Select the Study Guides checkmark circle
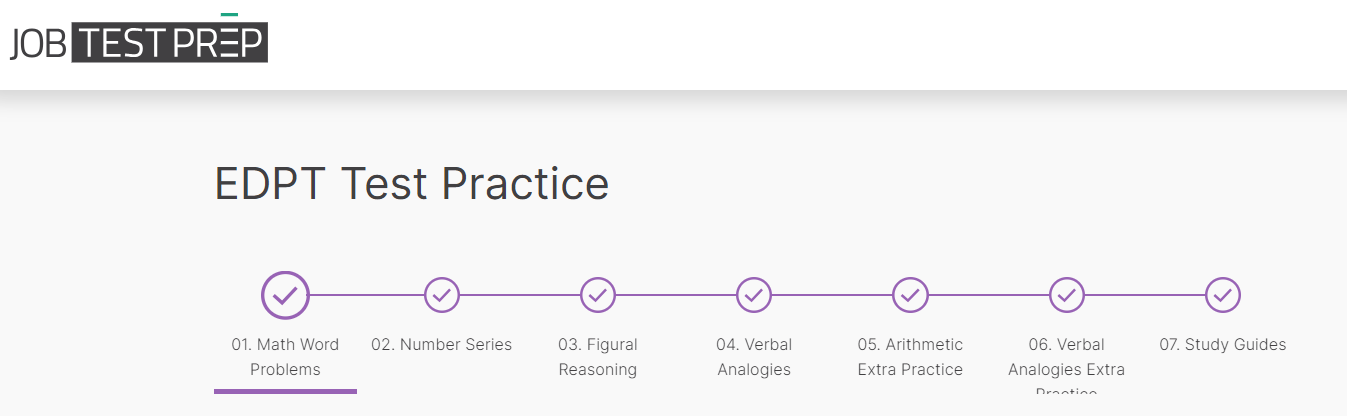 coord(1223,295)
